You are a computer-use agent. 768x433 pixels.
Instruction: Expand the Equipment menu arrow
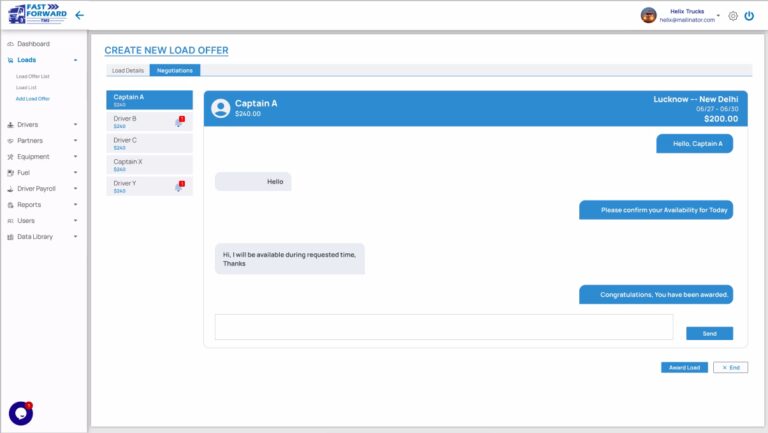point(75,157)
